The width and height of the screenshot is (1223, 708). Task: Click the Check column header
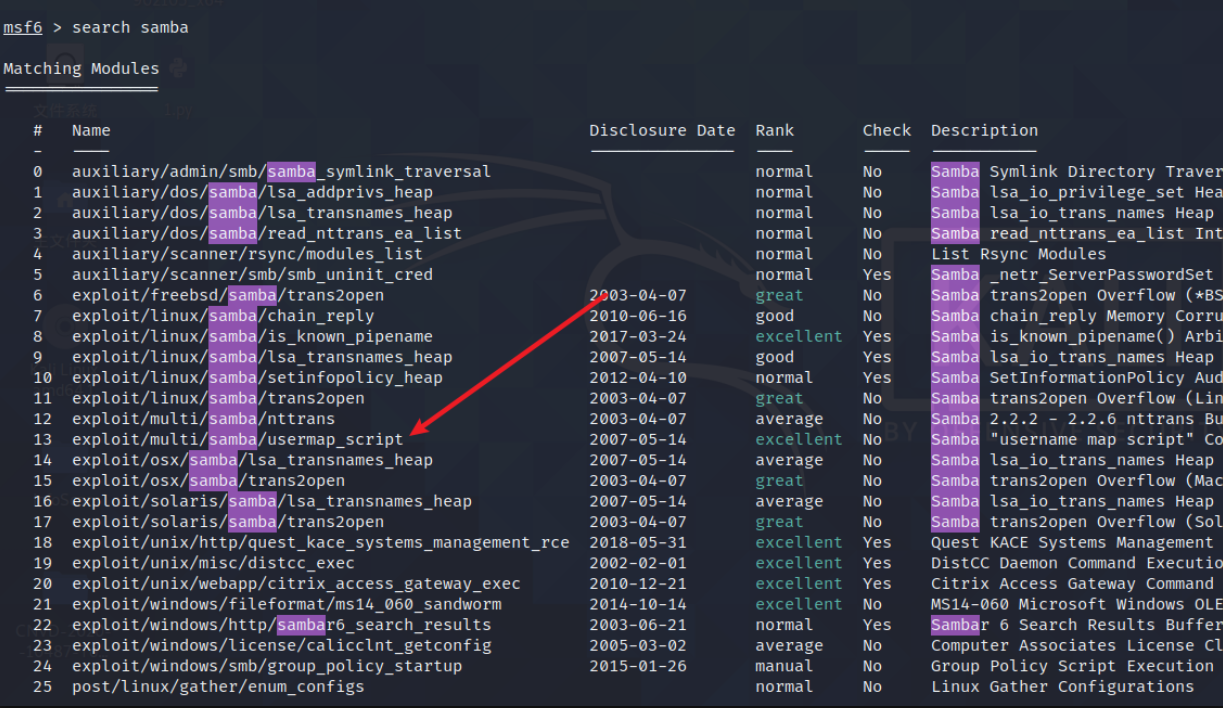point(887,131)
